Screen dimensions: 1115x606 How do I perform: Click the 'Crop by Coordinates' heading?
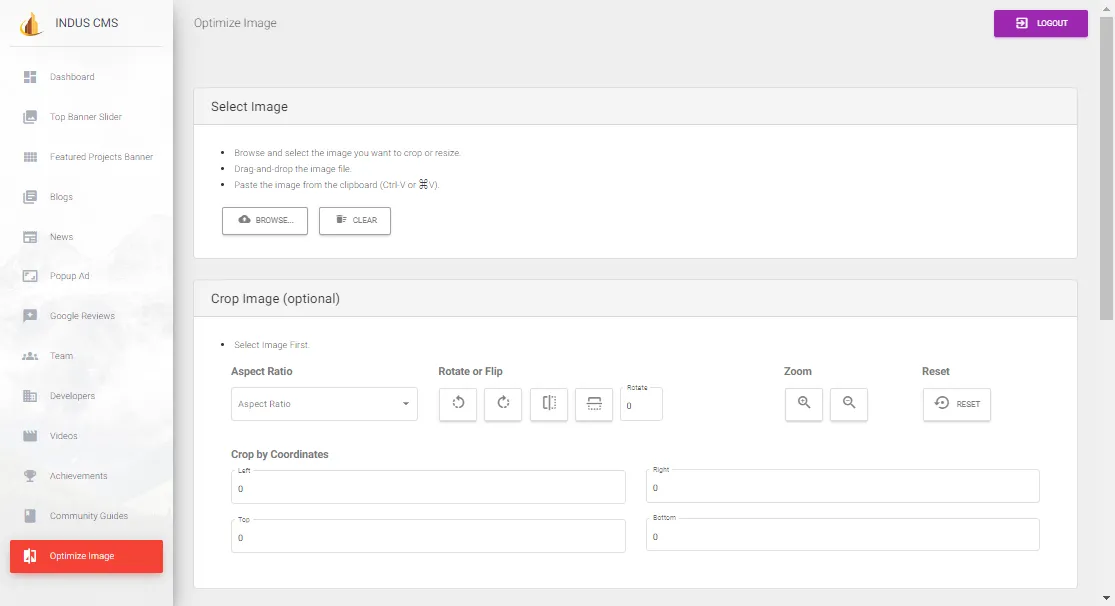pyautogui.click(x=279, y=454)
